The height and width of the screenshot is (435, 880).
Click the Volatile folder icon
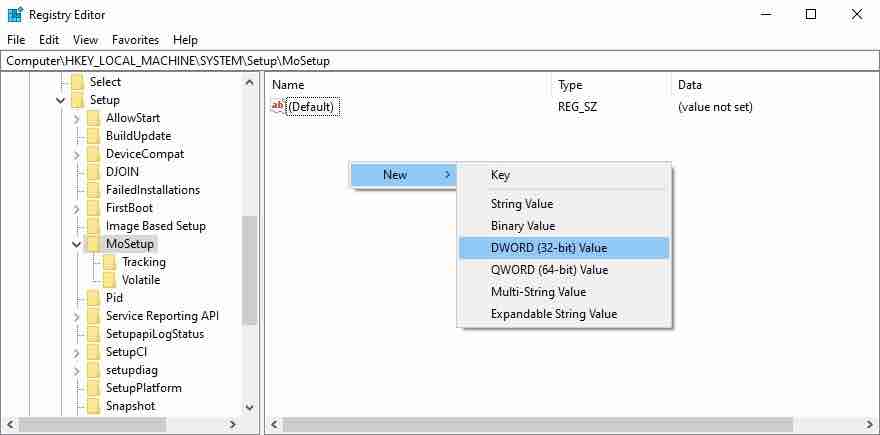(x=110, y=280)
